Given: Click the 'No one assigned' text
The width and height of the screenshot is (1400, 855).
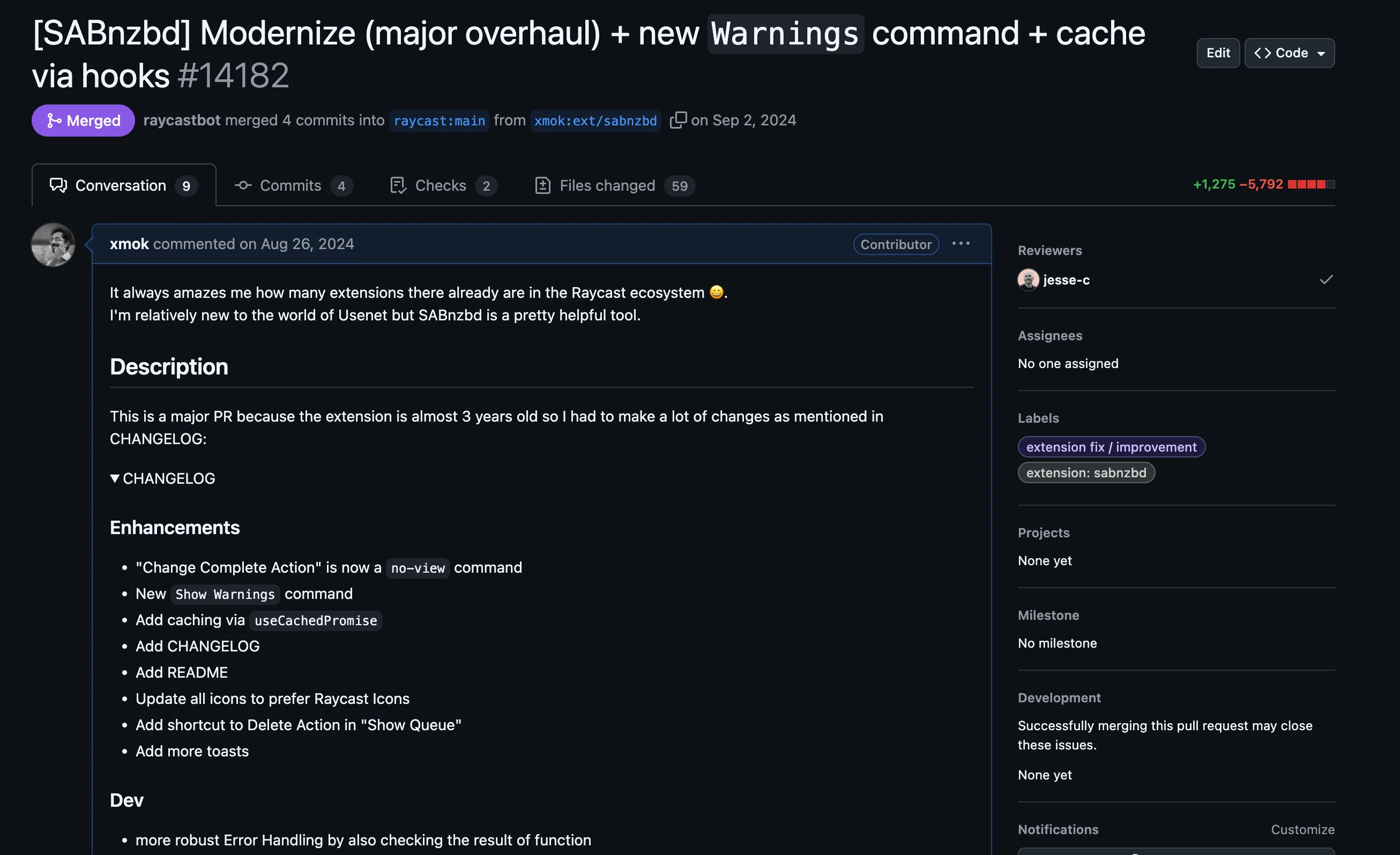Looking at the screenshot, I should [1068, 363].
